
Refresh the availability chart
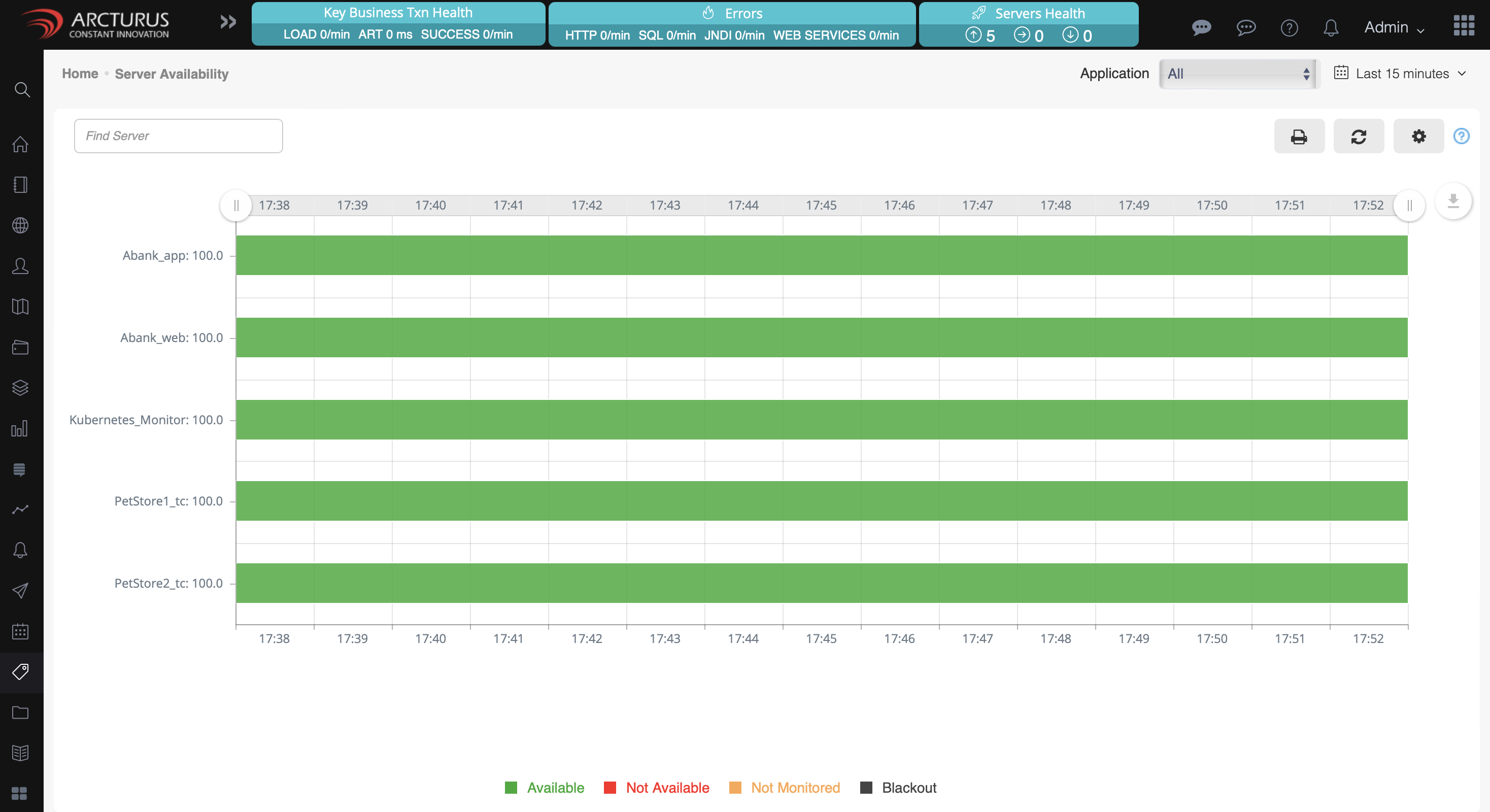pos(1359,137)
